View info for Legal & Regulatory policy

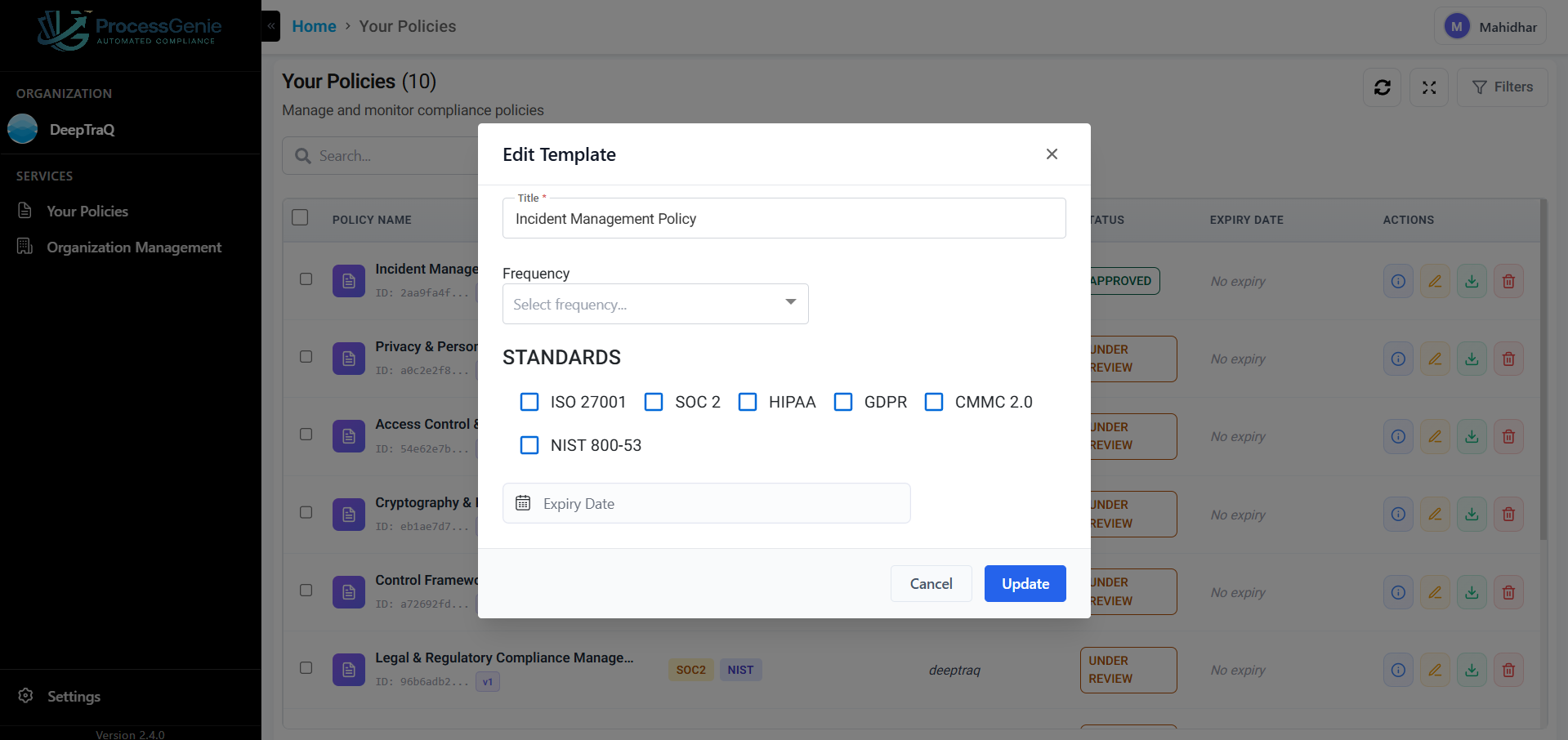point(1398,670)
